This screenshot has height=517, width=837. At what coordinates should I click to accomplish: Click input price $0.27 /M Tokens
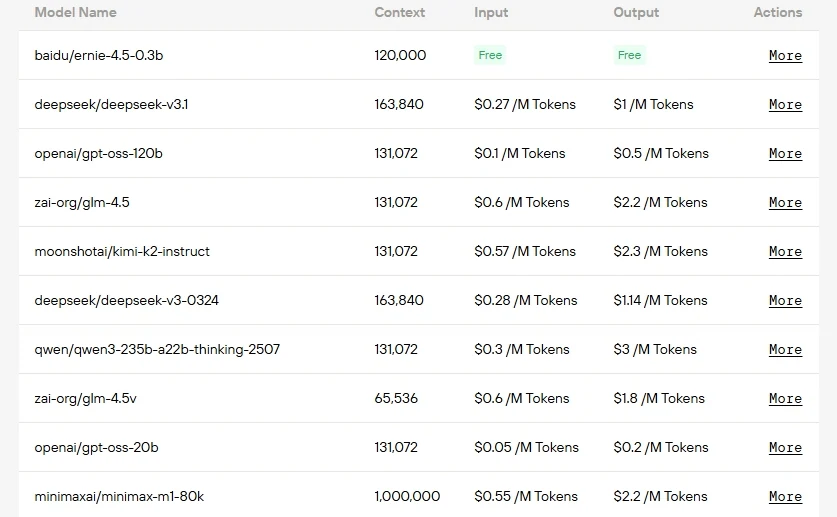pos(525,104)
